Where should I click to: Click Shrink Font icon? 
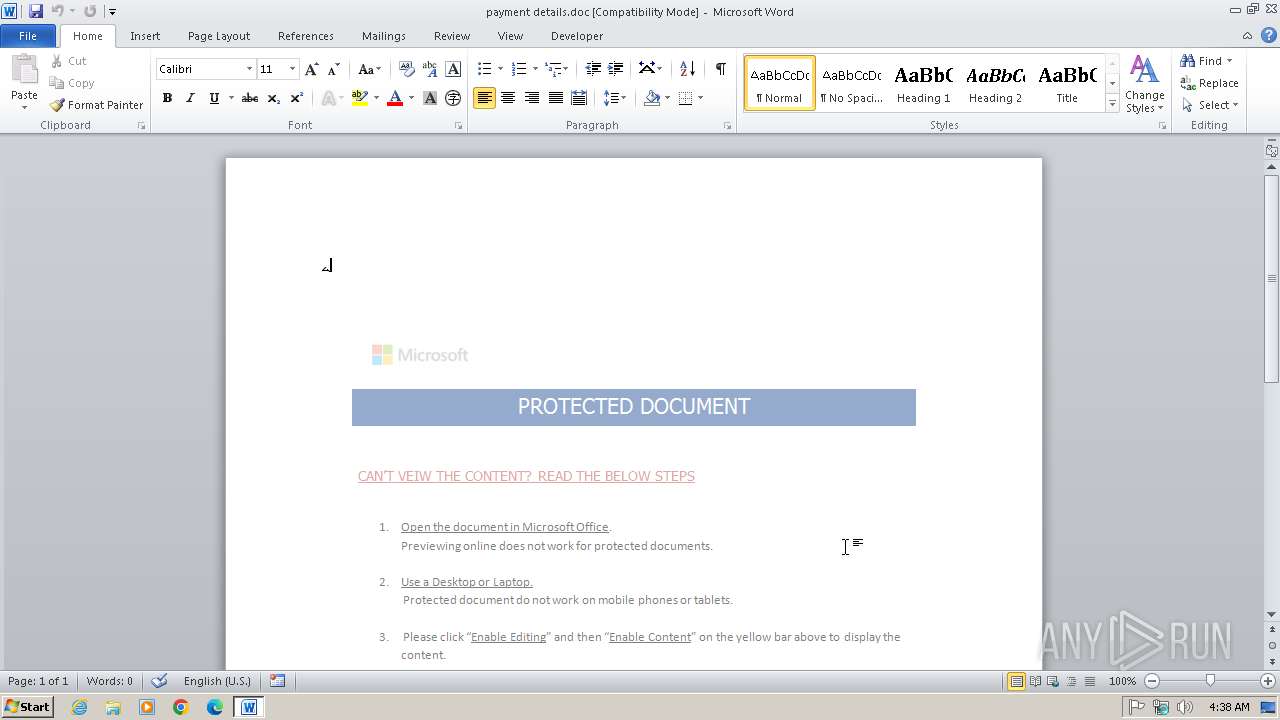click(x=334, y=69)
